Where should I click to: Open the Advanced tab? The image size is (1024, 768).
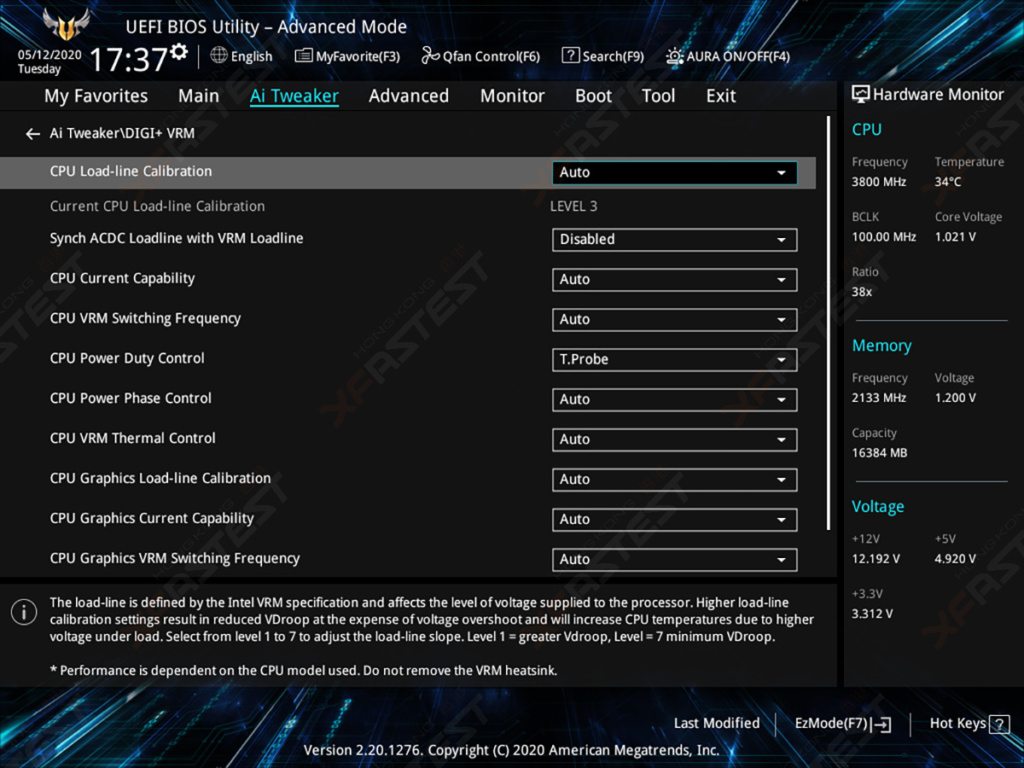[x=409, y=96]
